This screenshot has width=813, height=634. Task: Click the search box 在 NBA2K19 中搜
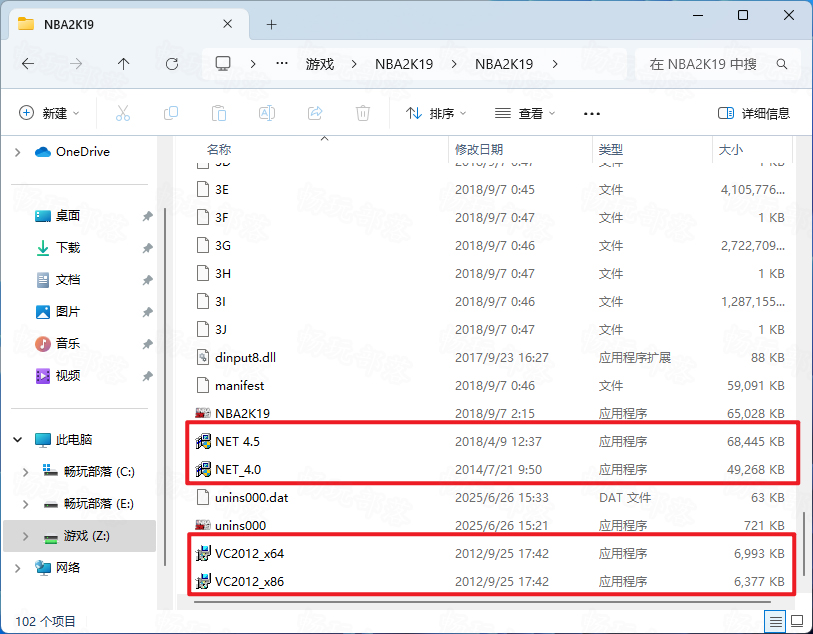[717, 64]
